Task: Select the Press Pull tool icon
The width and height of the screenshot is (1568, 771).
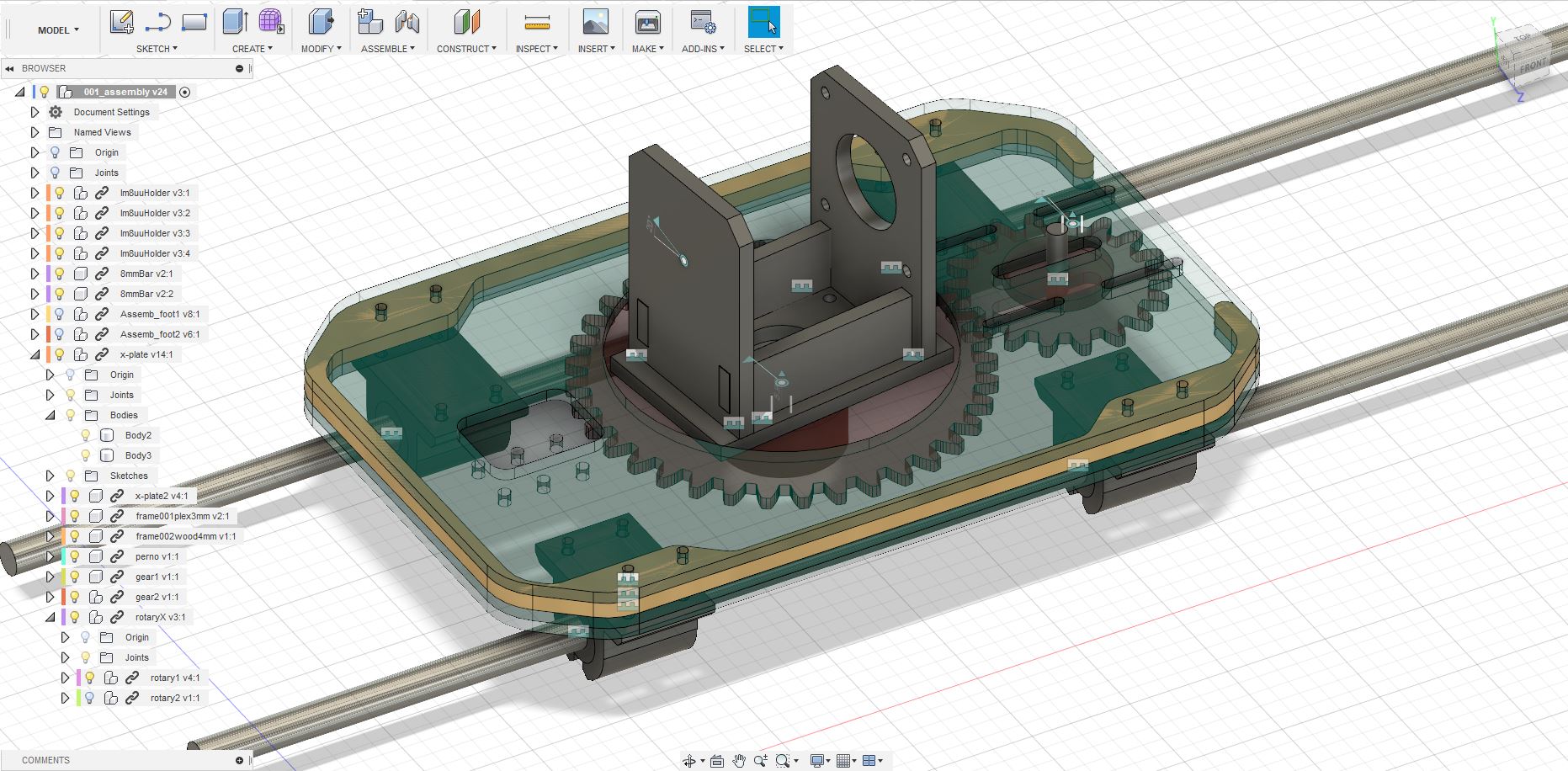Action: pyautogui.click(x=320, y=23)
